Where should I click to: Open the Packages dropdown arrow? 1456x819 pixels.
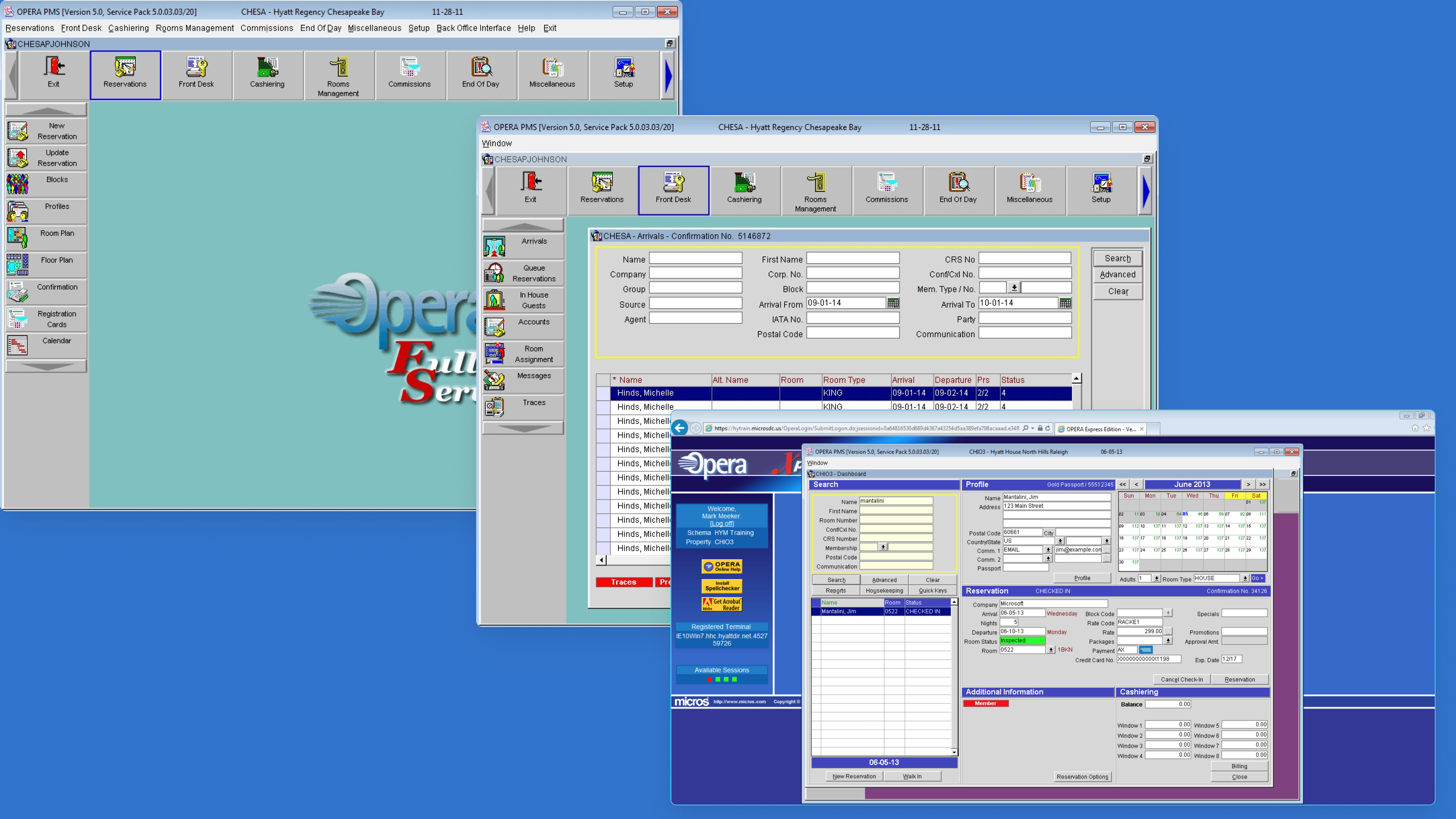[1168, 641]
